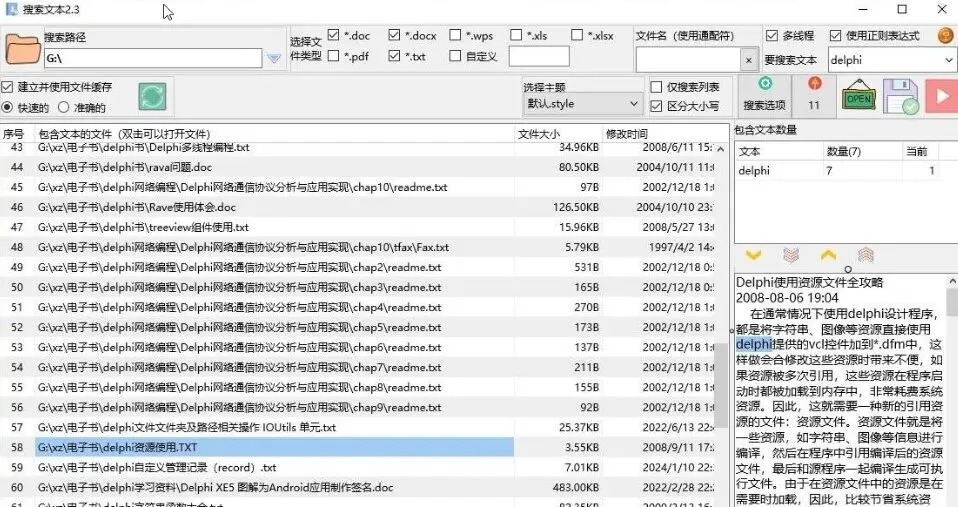Viewport: 958px width, 507px height.
Task: Click the floppy disk save results icon
Action: (x=901, y=97)
